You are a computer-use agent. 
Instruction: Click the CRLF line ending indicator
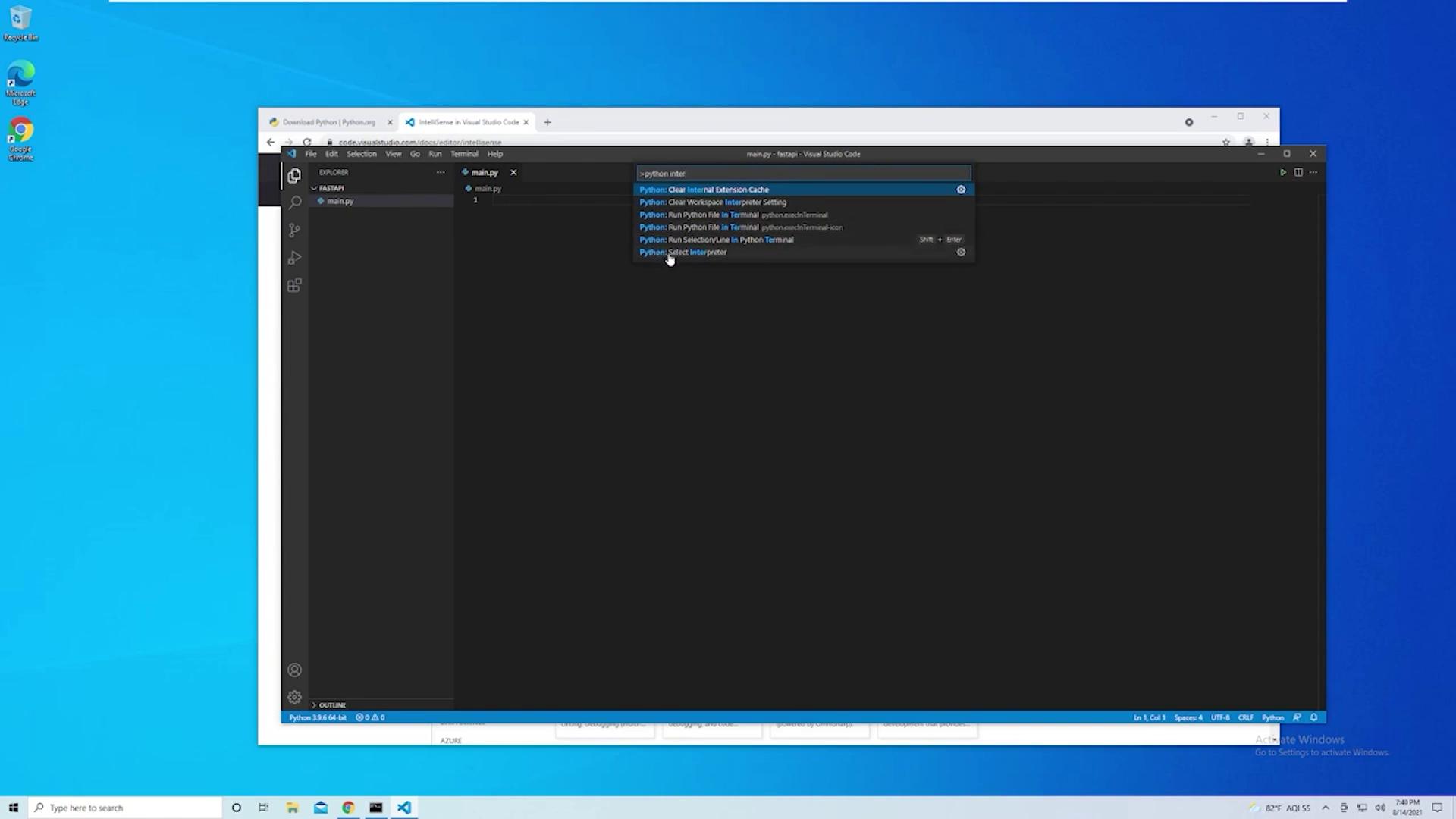(1245, 717)
